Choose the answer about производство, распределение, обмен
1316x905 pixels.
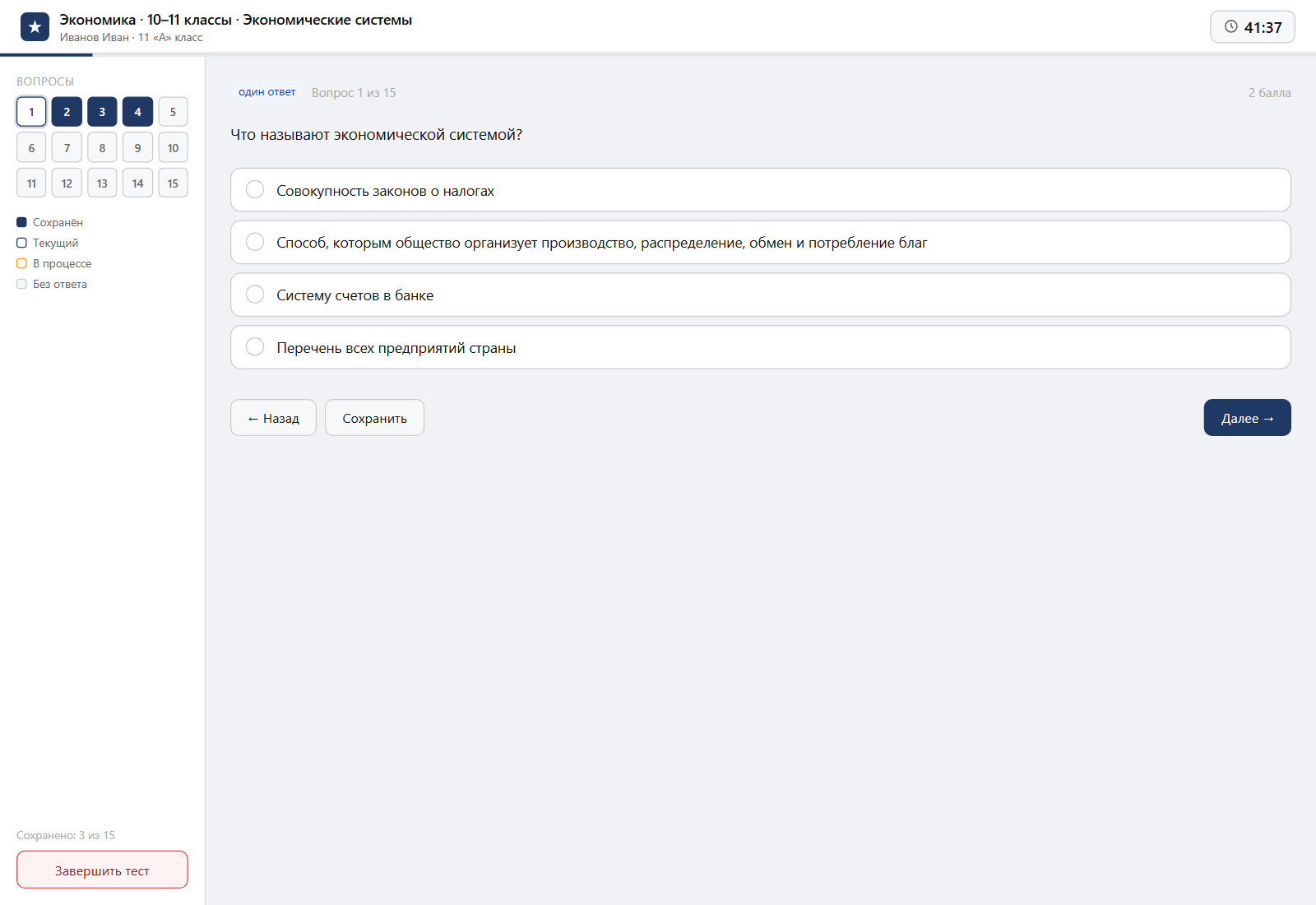click(760, 242)
